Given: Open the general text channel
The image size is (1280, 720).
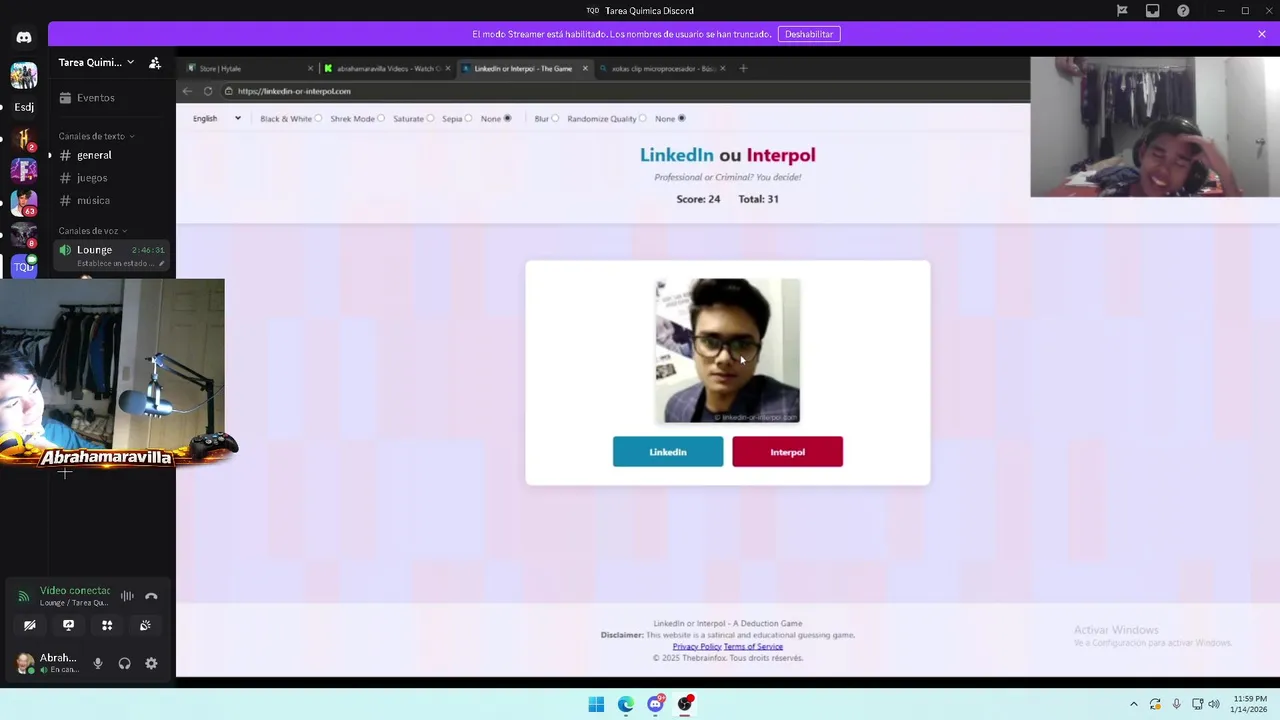Looking at the screenshot, I should (112, 155).
